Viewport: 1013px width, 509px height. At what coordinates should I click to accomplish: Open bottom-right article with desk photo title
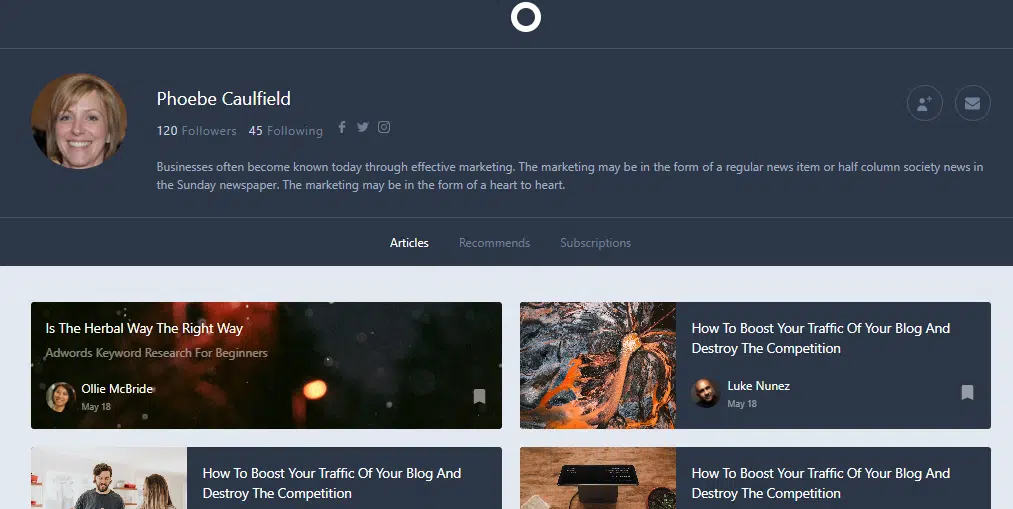[x=820, y=483]
